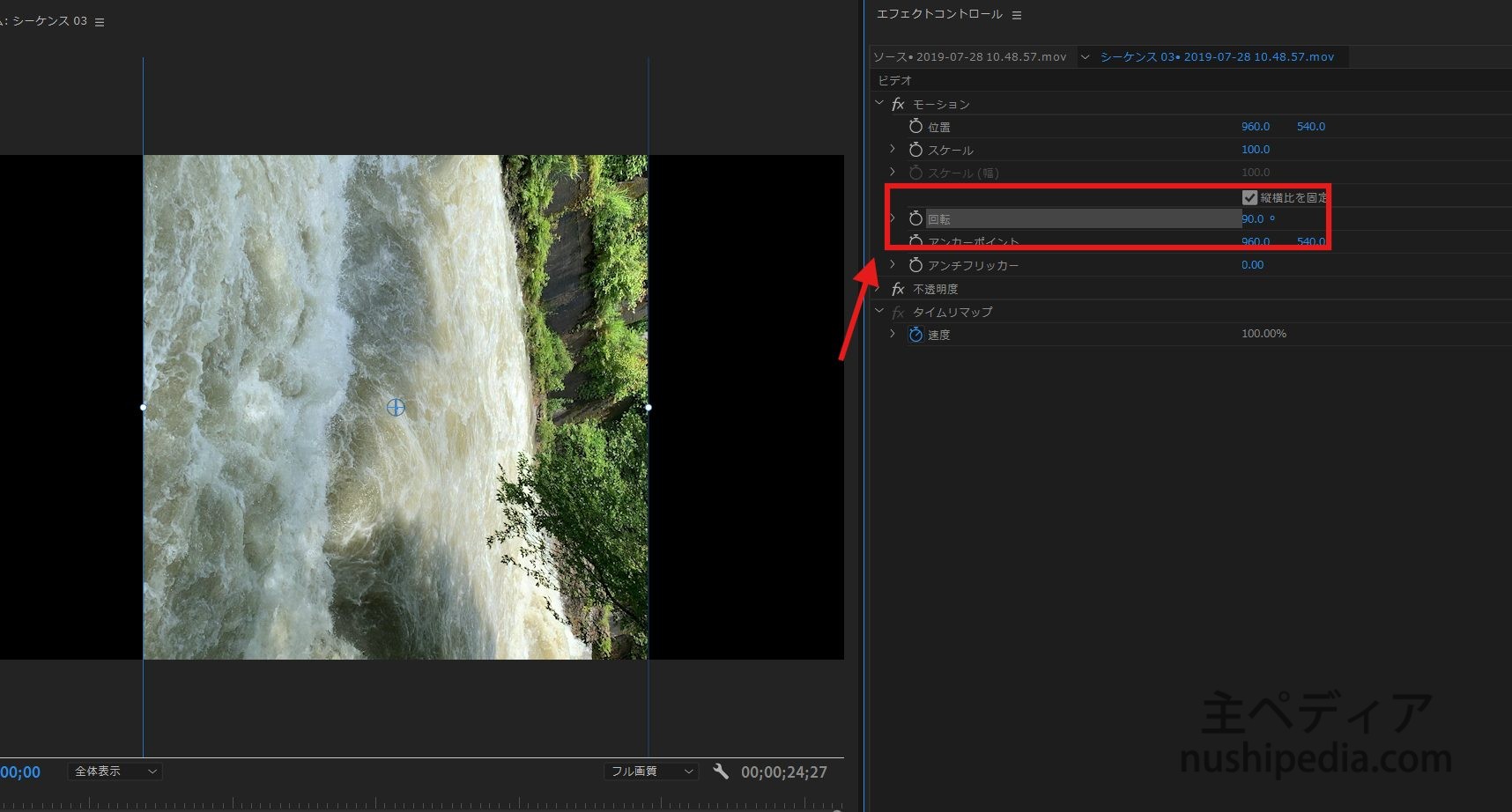Collapse the モーション effect group
The width and height of the screenshot is (1512, 812).
(x=879, y=103)
